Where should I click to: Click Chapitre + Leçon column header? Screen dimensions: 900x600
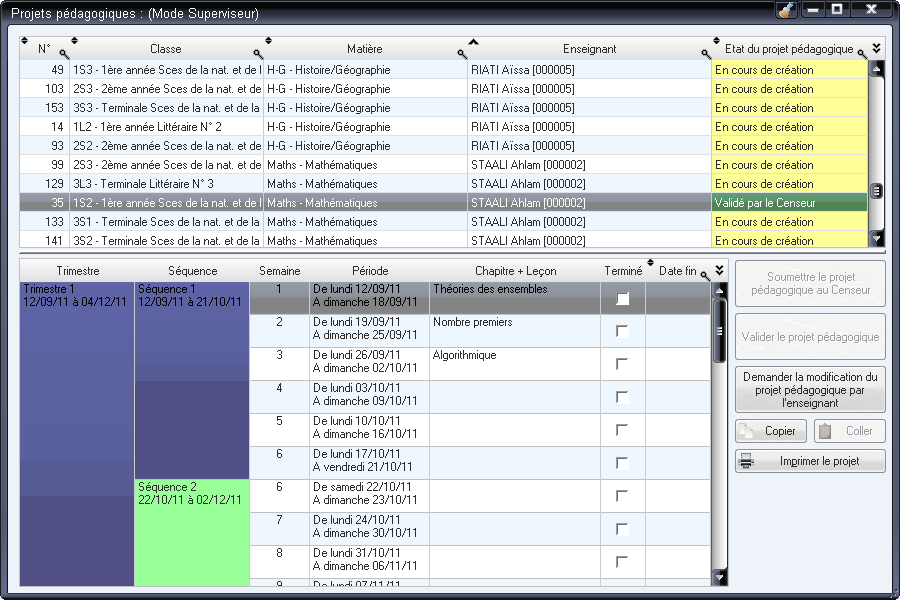point(515,271)
